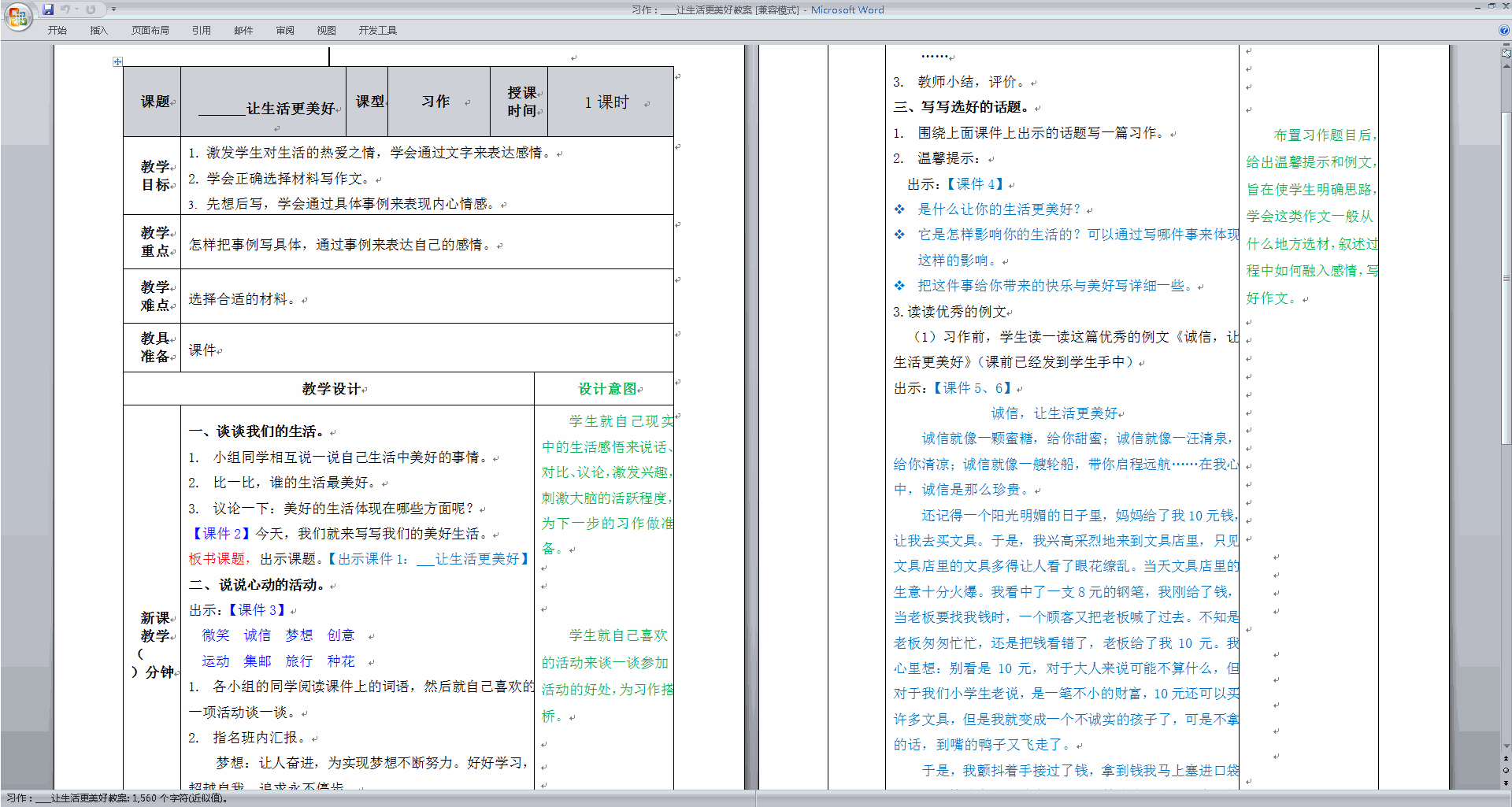Click the 旅行 word in the list
This screenshot has width=1512, height=807.
299,661
